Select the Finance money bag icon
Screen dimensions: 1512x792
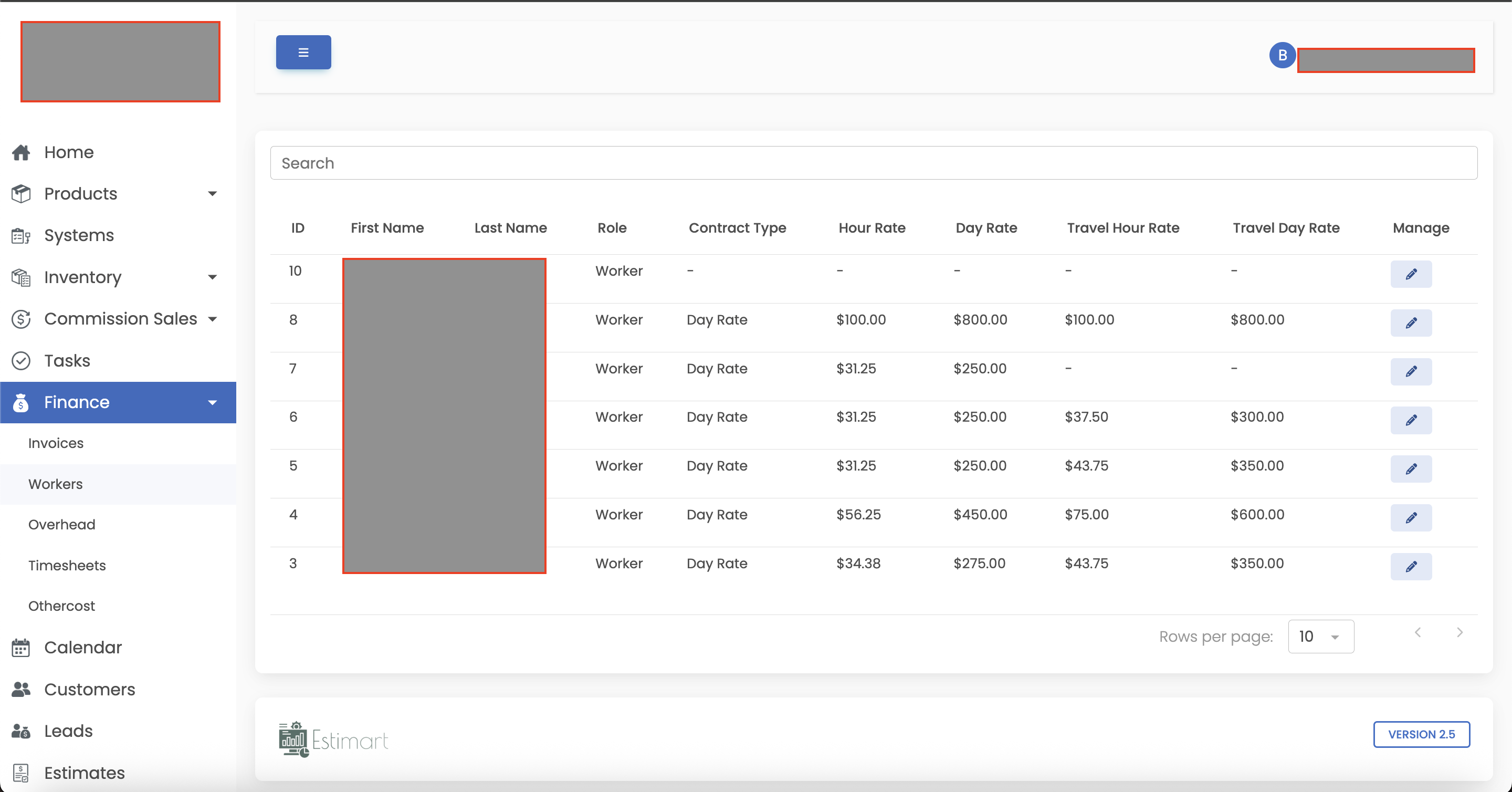21,403
